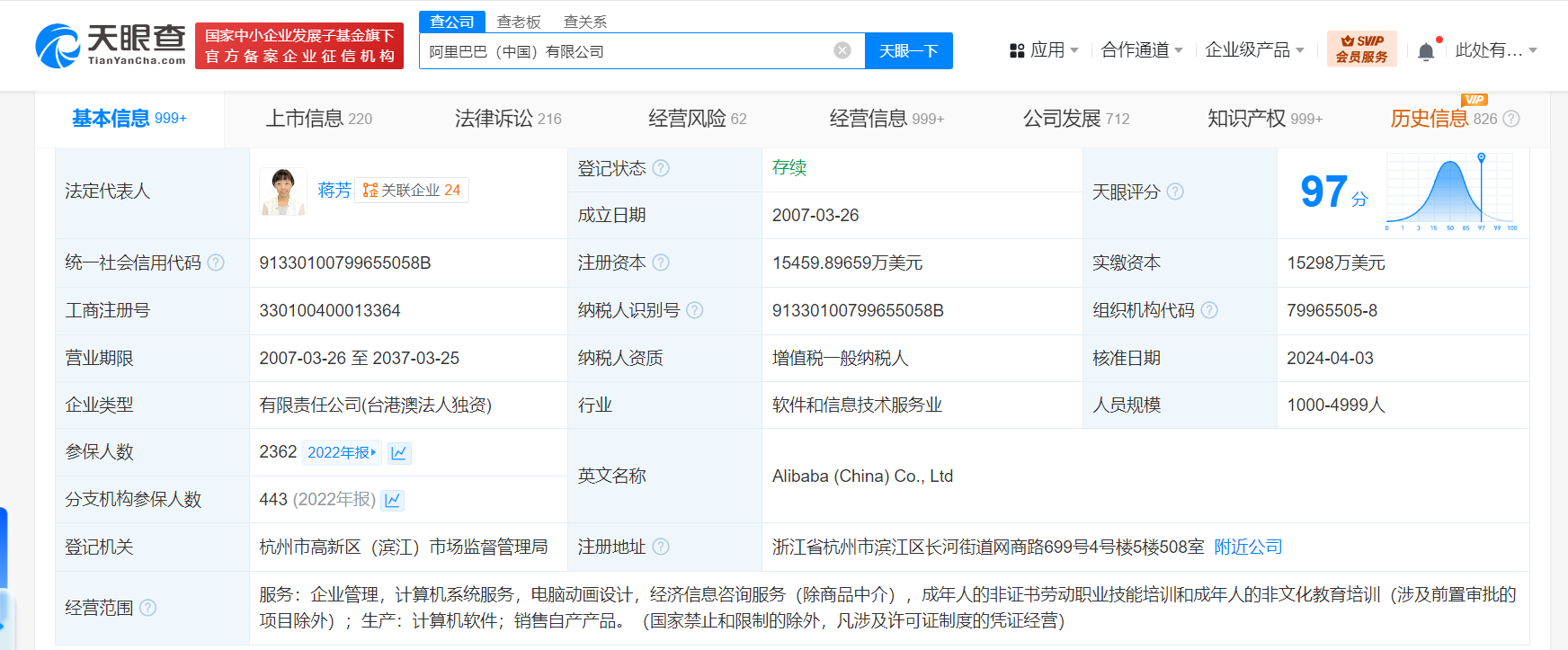1568x650 pixels.
Task: Click the help icon beside 历史信息
Action: point(1511,119)
